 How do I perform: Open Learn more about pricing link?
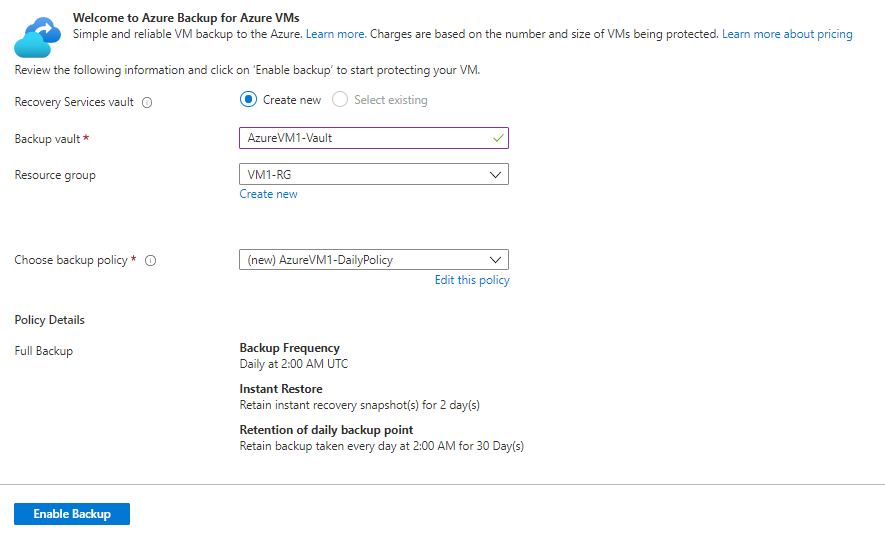[787, 34]
